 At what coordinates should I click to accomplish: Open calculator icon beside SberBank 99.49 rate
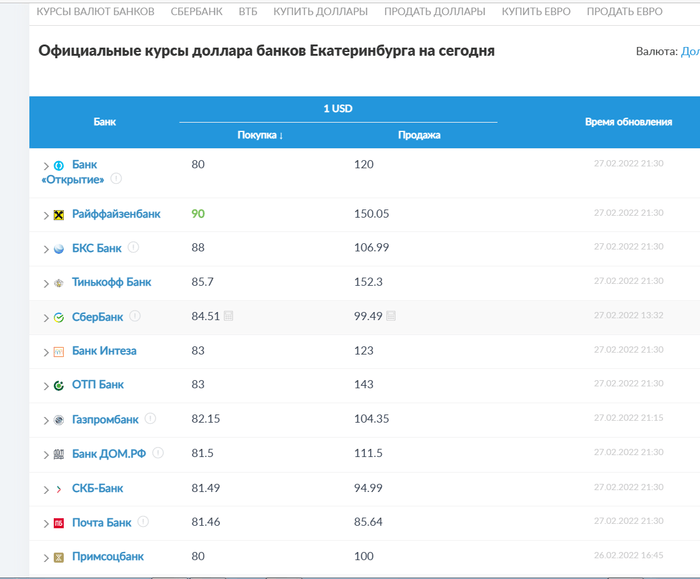click(x=391, y=316)
